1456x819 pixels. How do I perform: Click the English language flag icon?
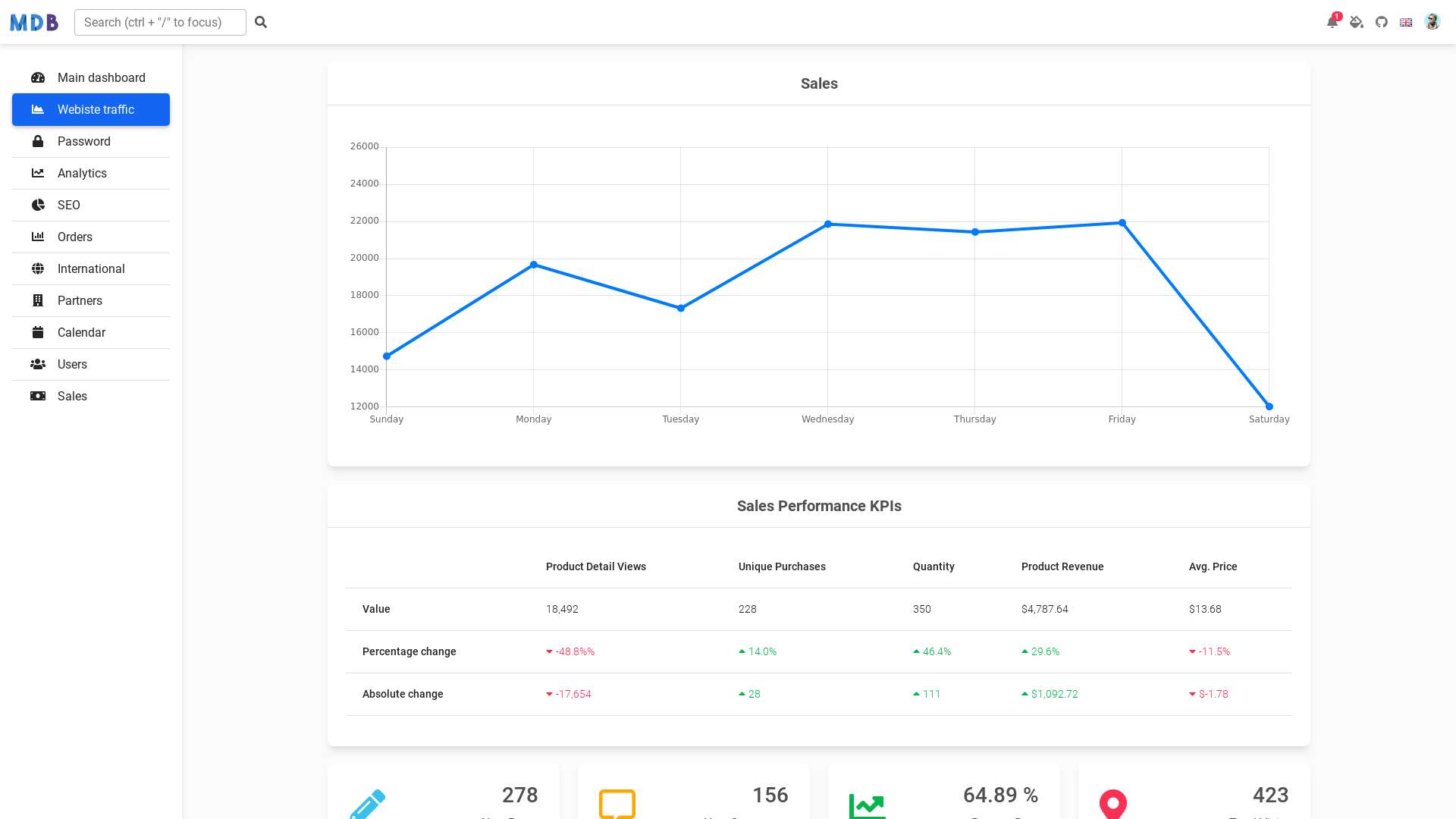pyautogui.click(x=1406, y=22)
